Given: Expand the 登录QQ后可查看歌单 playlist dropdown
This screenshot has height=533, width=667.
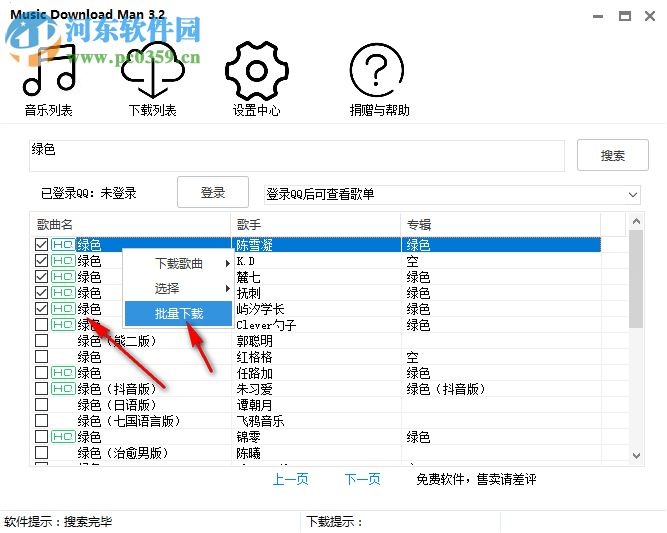Looking at the screenshot, I should (x=633, y=195).
